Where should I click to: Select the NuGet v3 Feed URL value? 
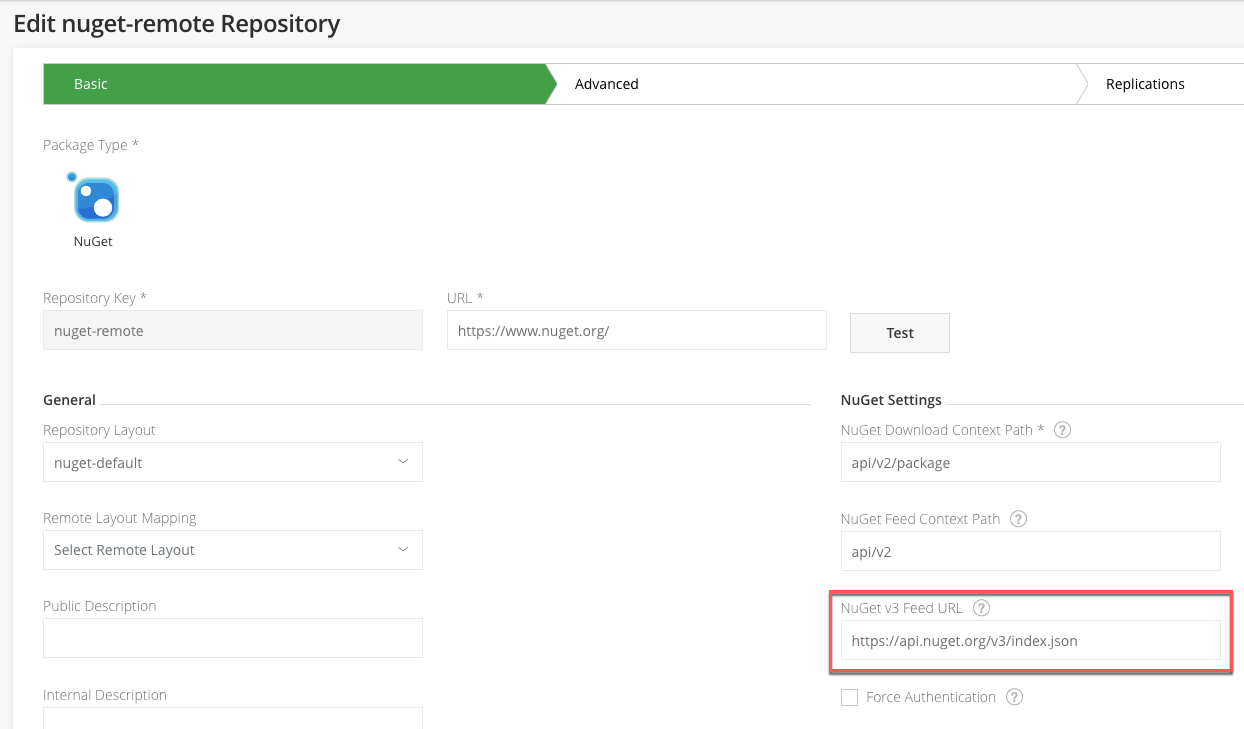pyautogui.click(x=1030, y=640)
